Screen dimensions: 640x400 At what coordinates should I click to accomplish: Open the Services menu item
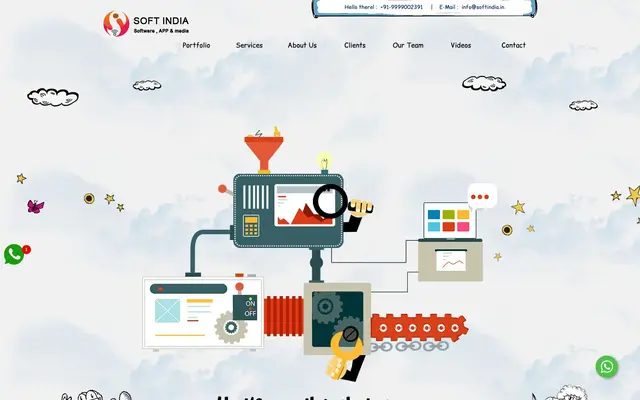[249, 45]
